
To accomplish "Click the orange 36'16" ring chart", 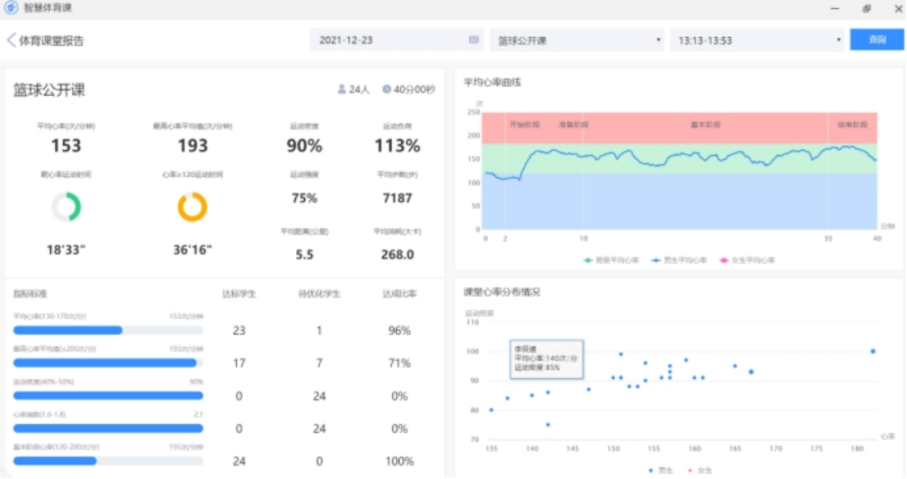I will (x=192, y=206).
